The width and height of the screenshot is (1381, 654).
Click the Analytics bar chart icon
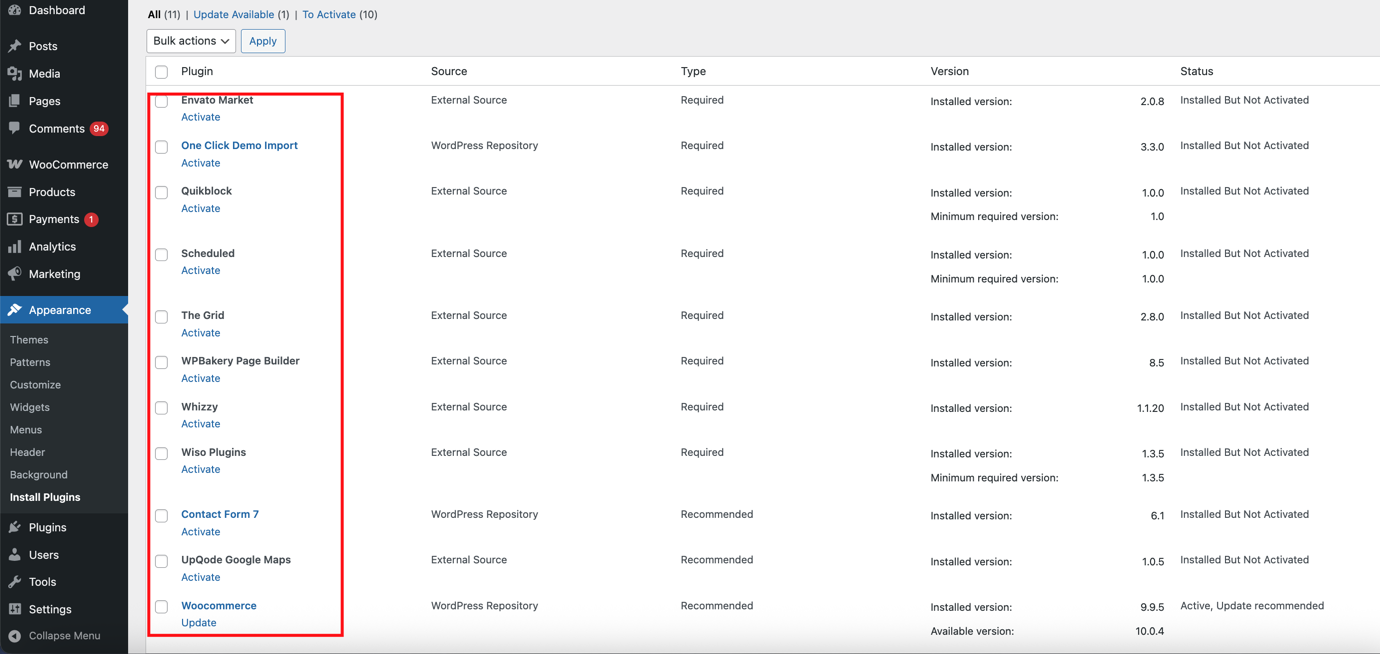click(x=15, y=247)
